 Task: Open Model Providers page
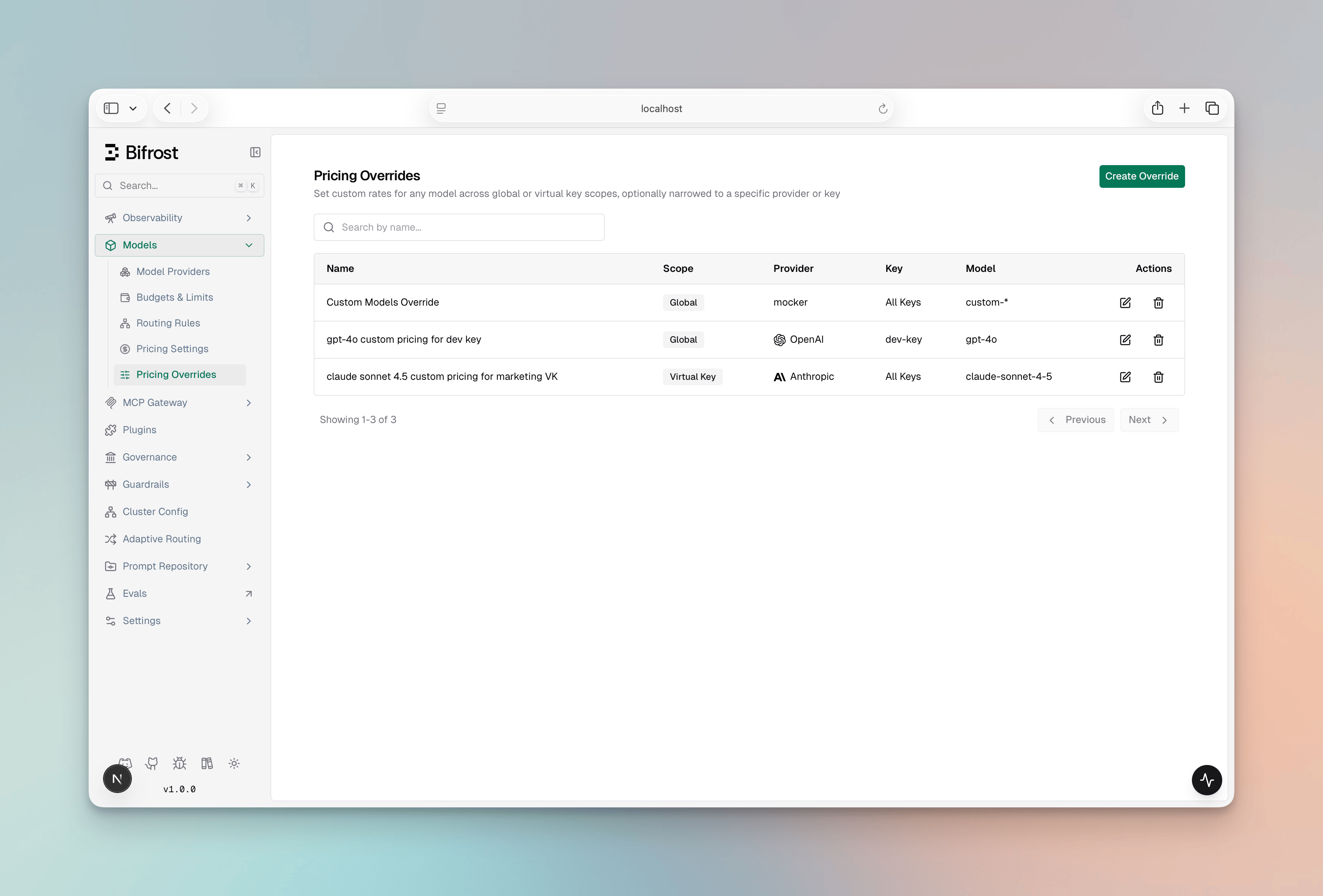[x=180, y=272]
